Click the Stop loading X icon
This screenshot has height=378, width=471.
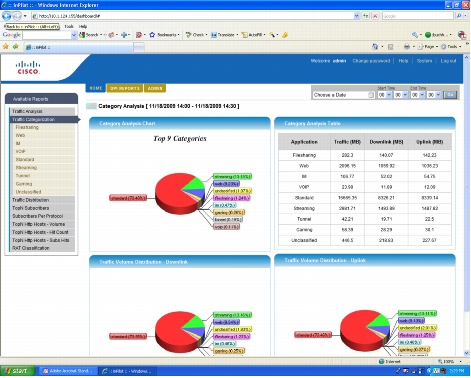click(375, 16)
